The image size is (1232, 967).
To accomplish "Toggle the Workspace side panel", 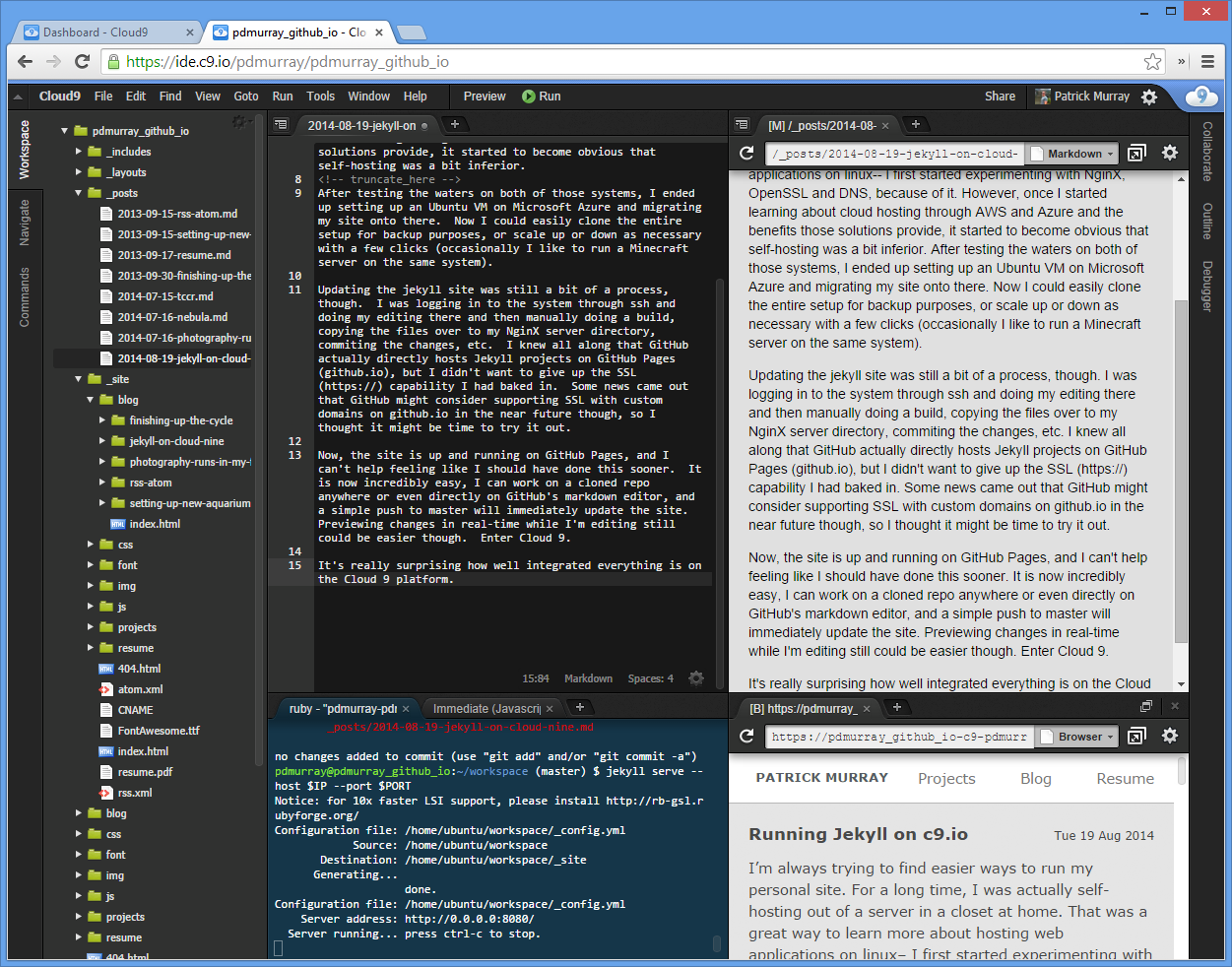I will pos(25,150).
